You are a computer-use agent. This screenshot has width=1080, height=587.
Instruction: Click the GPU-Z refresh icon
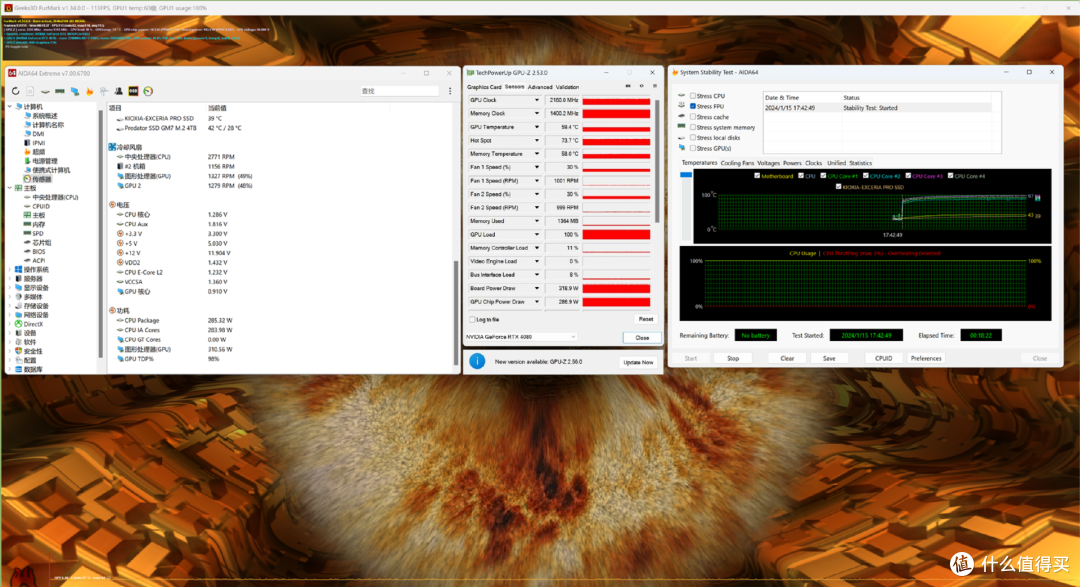coord(641,86)
